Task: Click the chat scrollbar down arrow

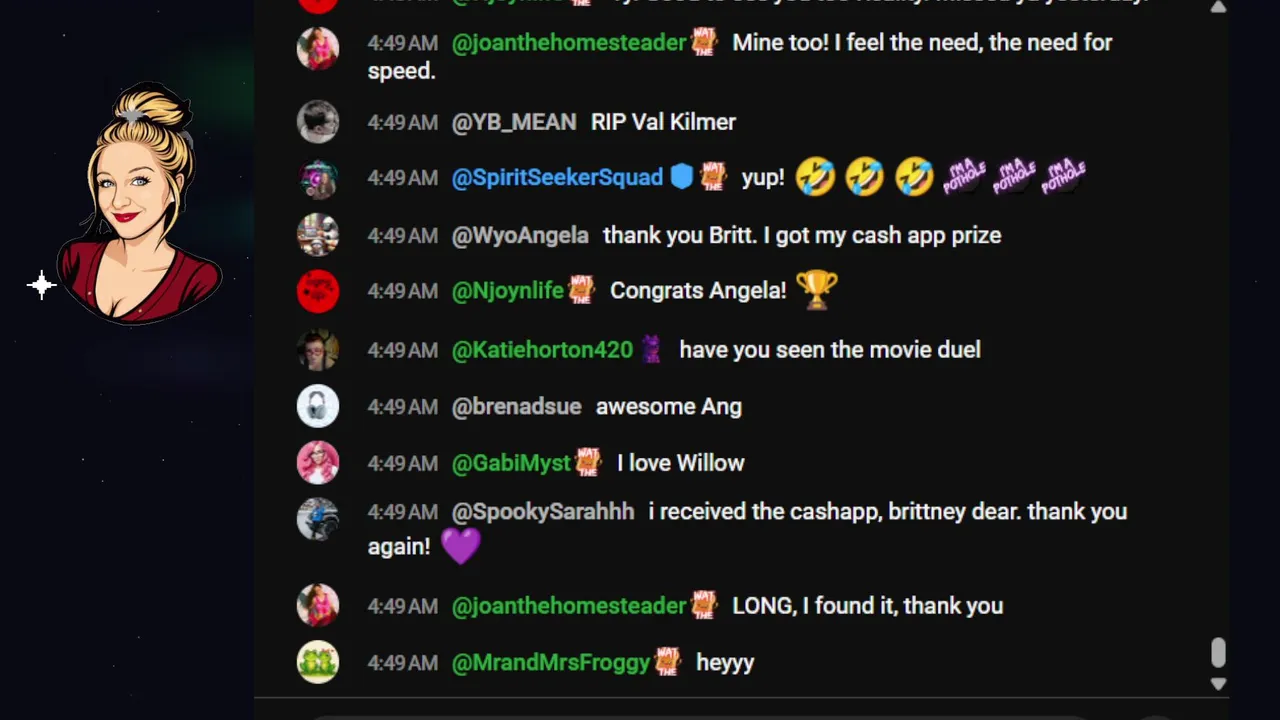Action: point(1218,684)
